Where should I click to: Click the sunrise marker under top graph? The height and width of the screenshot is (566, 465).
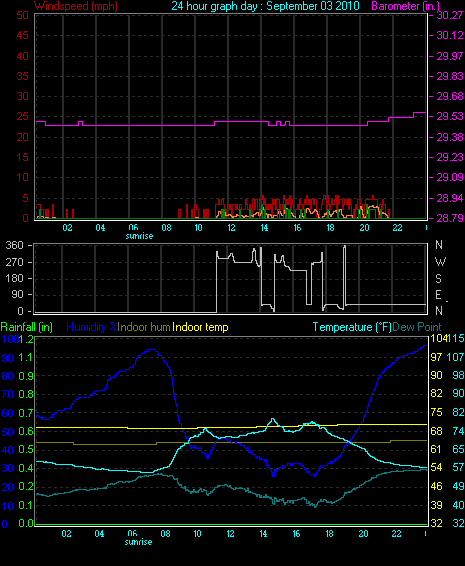139,236
